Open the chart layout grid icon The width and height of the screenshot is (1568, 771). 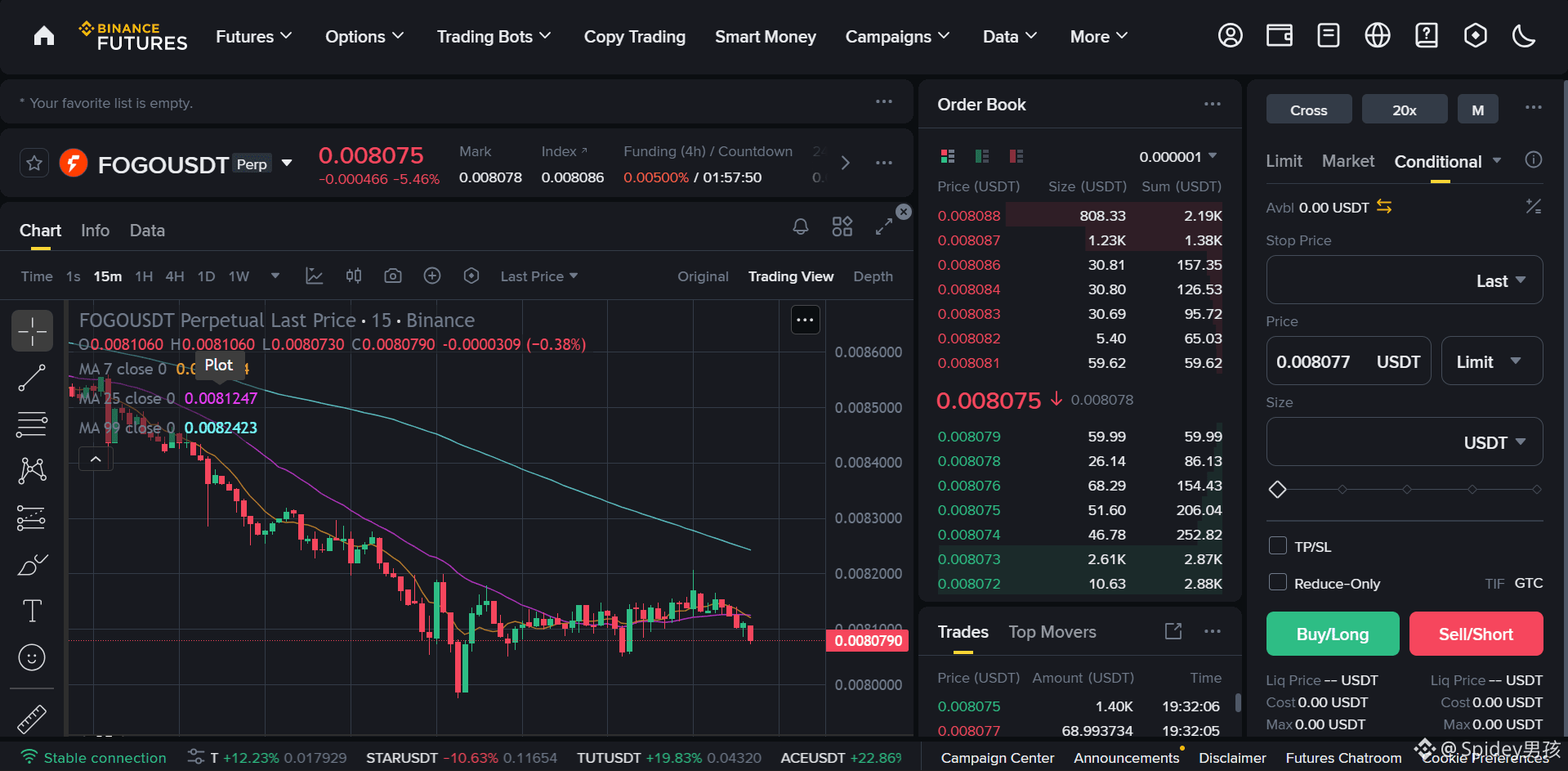[x=842, y=226]
